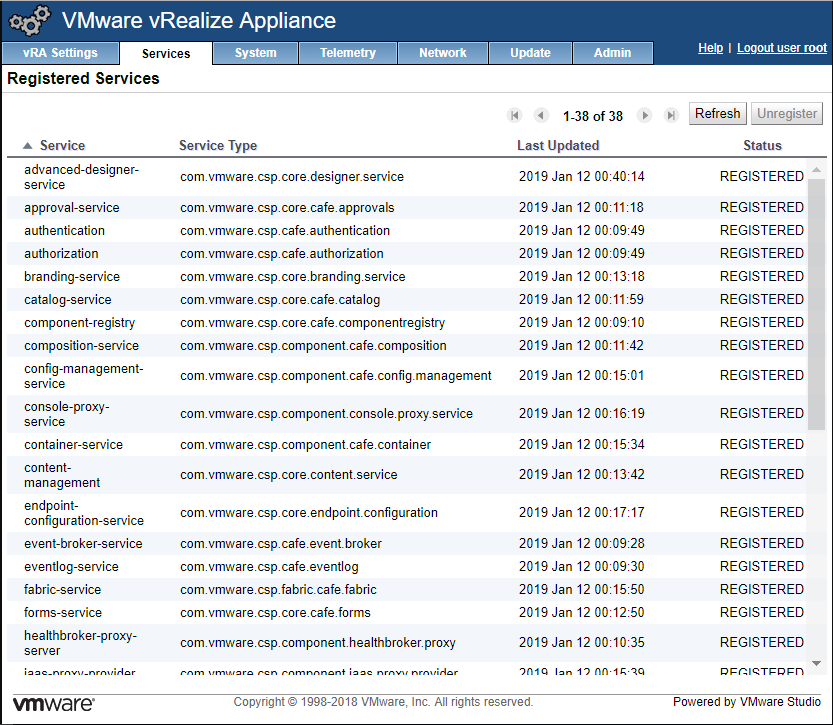
Task: Sort by the Service column header
Action: (62, 146)
